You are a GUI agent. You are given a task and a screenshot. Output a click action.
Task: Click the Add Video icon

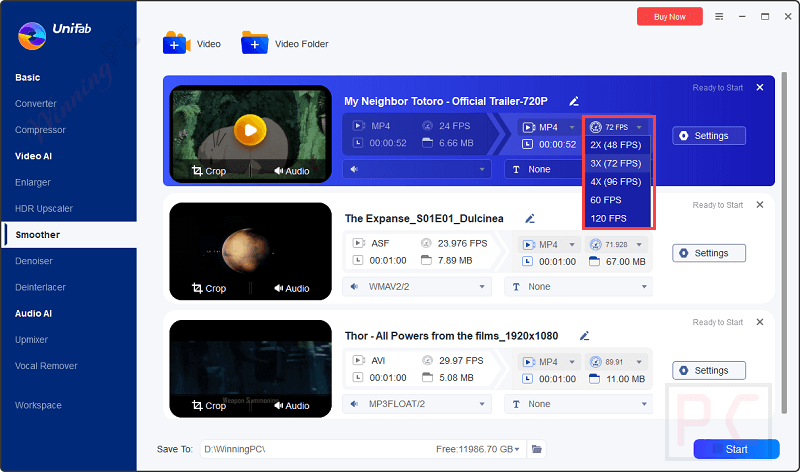pos(177,43)
